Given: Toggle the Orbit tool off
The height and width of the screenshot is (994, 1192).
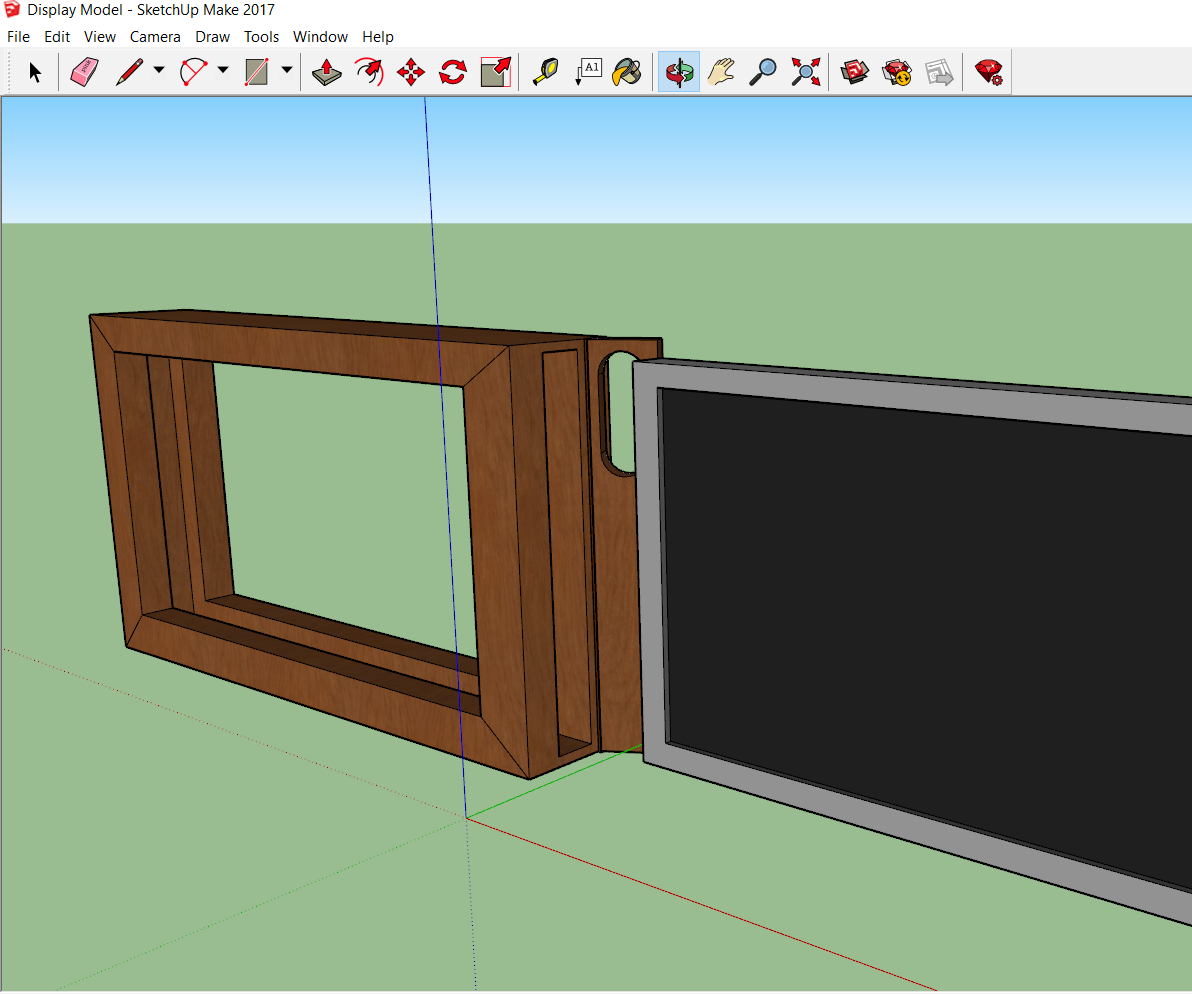Looking at the screenshot, I should pyautogui.click(x=678, y=71).
